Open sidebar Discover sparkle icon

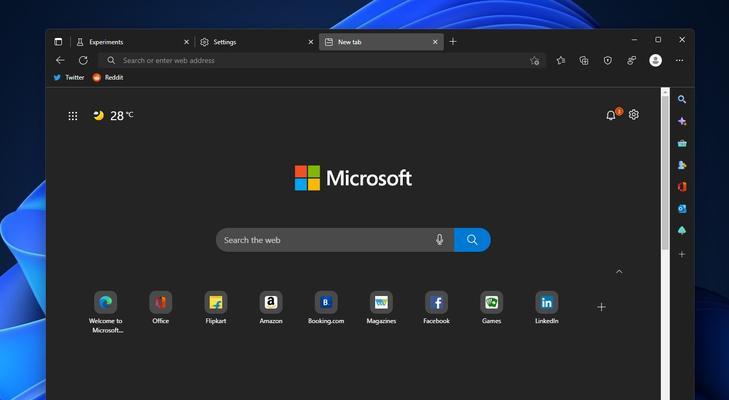pos(682,121)
